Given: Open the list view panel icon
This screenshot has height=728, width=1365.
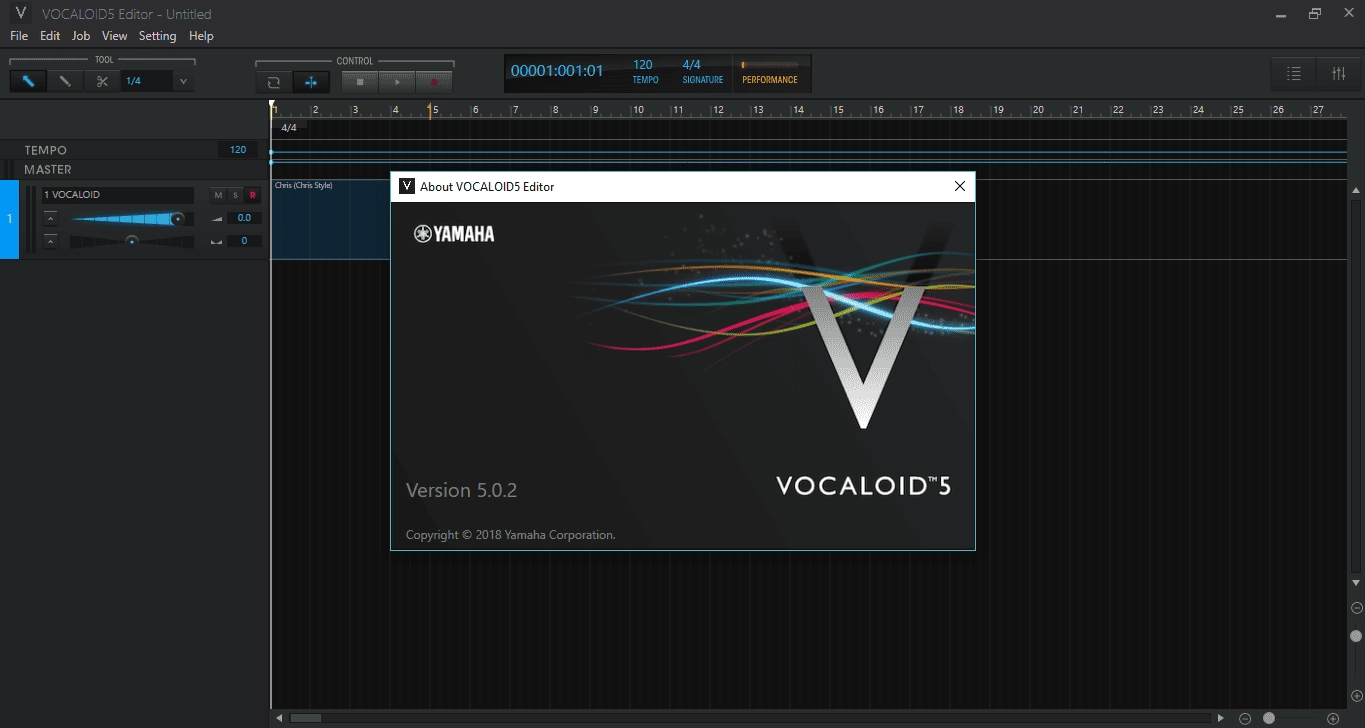Looking at the screenshot, I should [x=1293, y=73].
